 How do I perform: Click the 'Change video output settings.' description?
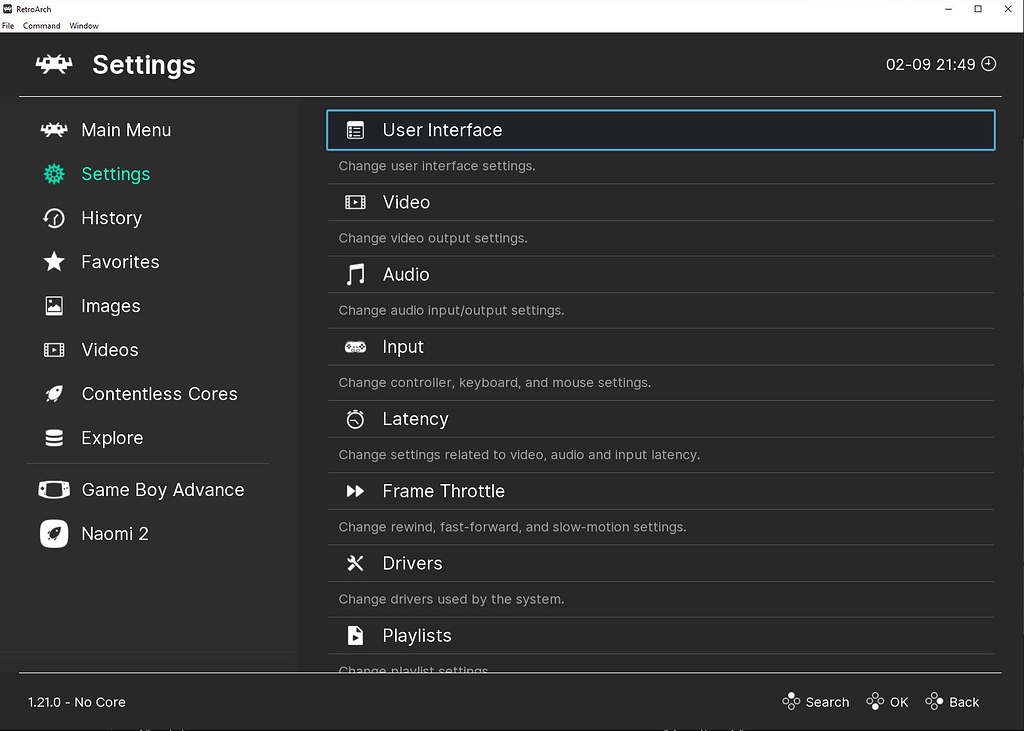click(x=433, y=238)
